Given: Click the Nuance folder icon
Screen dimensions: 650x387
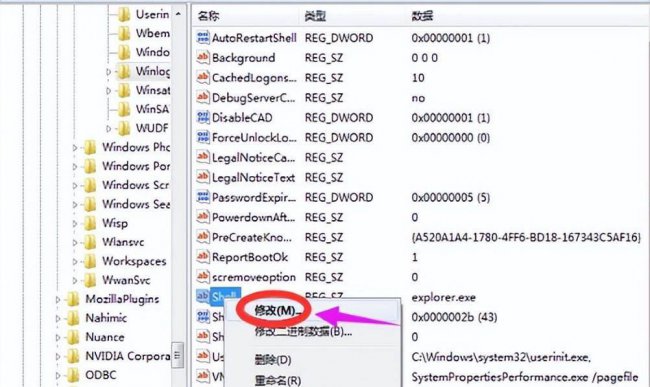Looking at the screenshot, I should click(x=73, y=337).
